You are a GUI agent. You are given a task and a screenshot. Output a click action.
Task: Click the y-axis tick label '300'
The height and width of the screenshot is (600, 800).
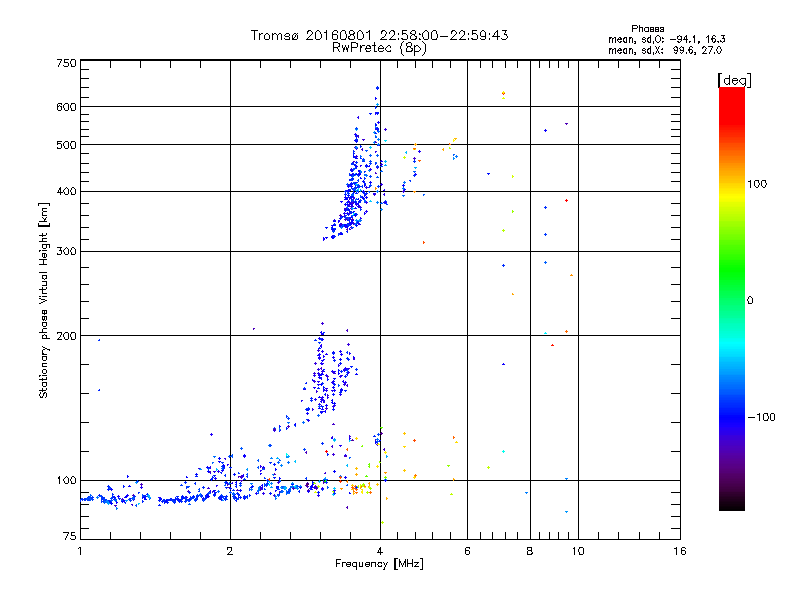(66, 252)
